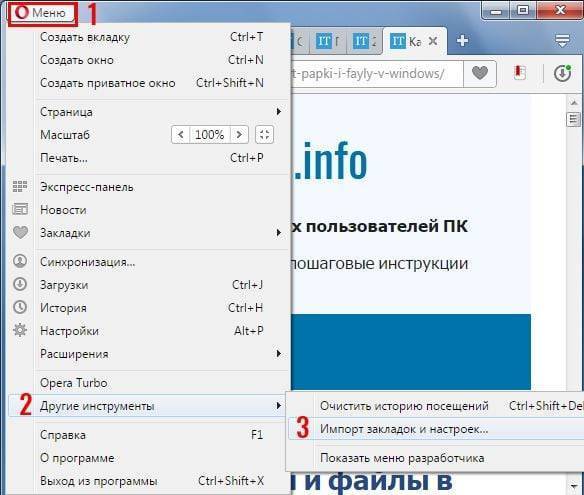Choose Выход из программы
The image size is (584, 495).
[x=162, y=481]
